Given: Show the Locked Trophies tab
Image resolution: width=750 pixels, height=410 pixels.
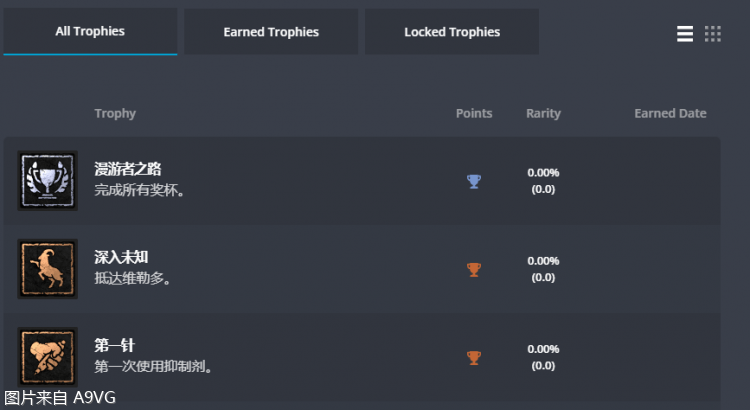Looking at the screenshot, I should coord(452,32).
